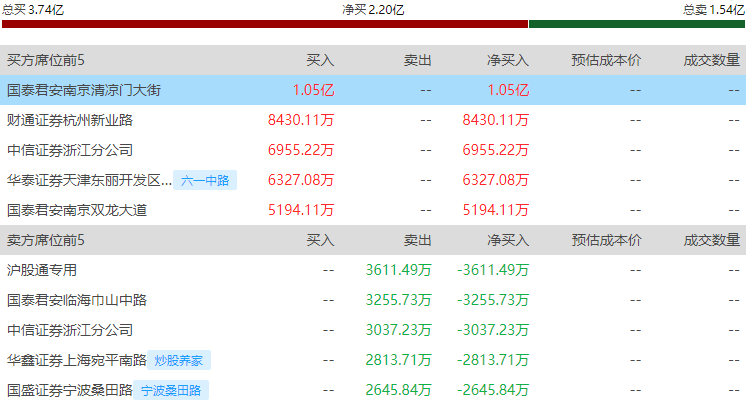Click 总卖 1.54亿 label
The width and height of the screenshot is (746, 406).
pos(714,10)
